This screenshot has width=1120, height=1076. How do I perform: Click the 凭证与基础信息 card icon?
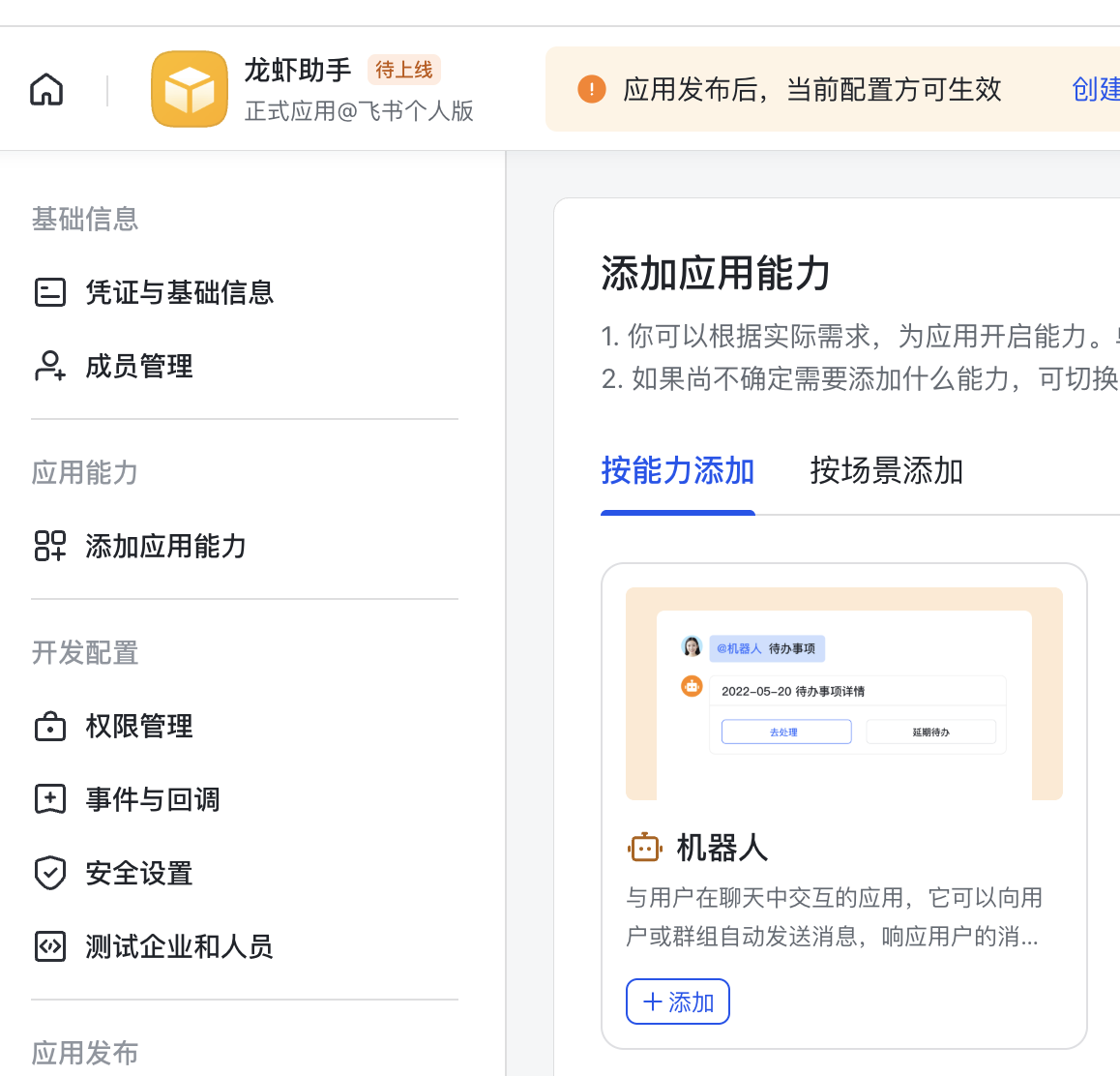click(50, 292)
